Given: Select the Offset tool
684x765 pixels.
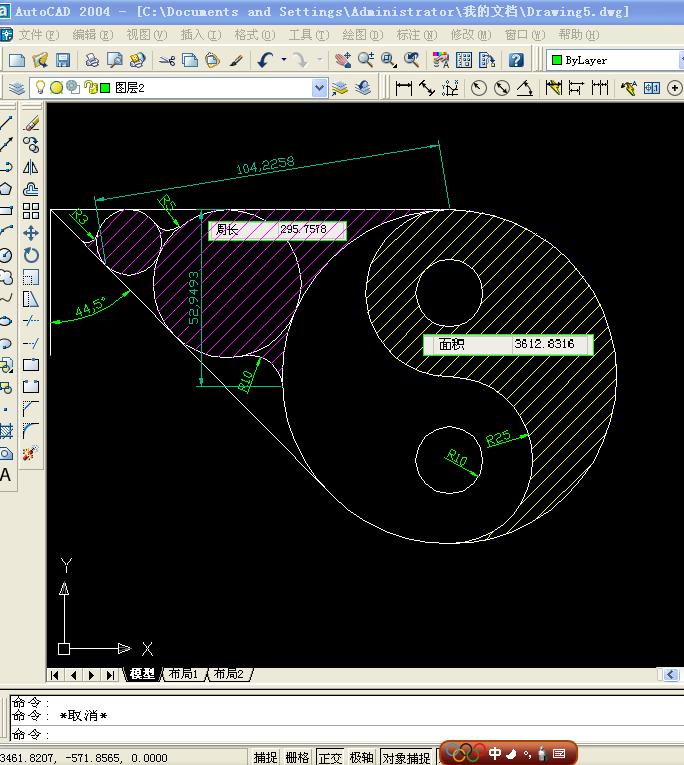Looking at the screenshot, I should click(31, 189).
